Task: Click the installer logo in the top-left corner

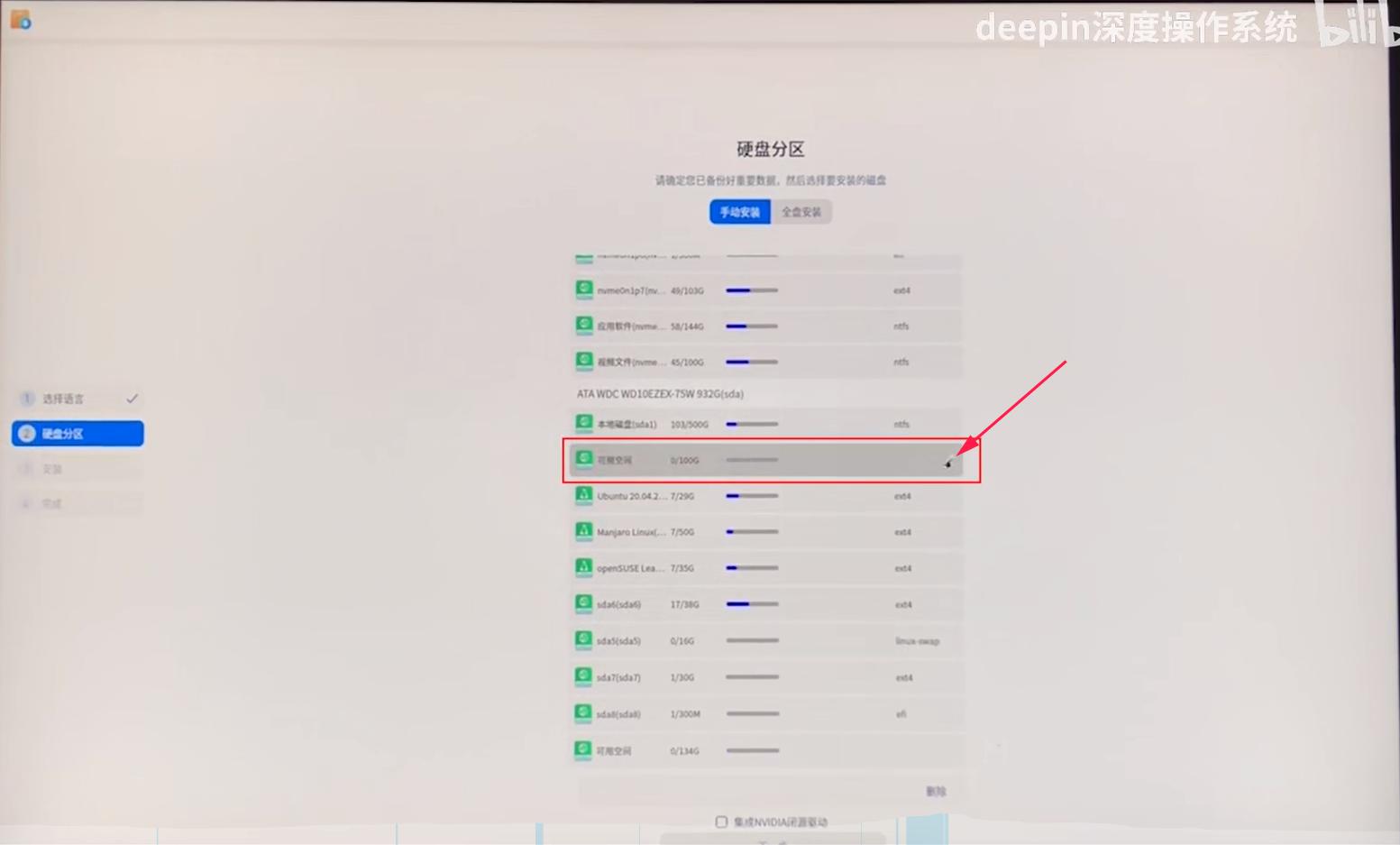Action: (x=21, y=19)
